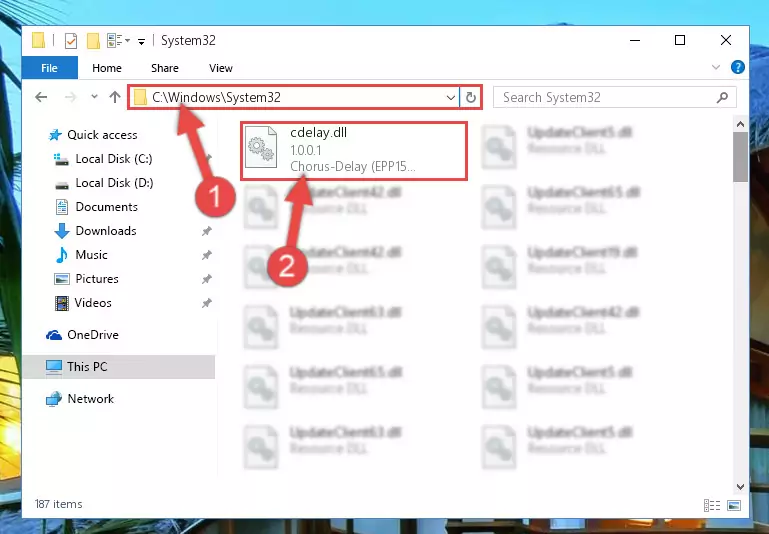Viewport: 769px width, 534px height.
Task: Refresh the System32 folder
Action: tap(471, 97)
